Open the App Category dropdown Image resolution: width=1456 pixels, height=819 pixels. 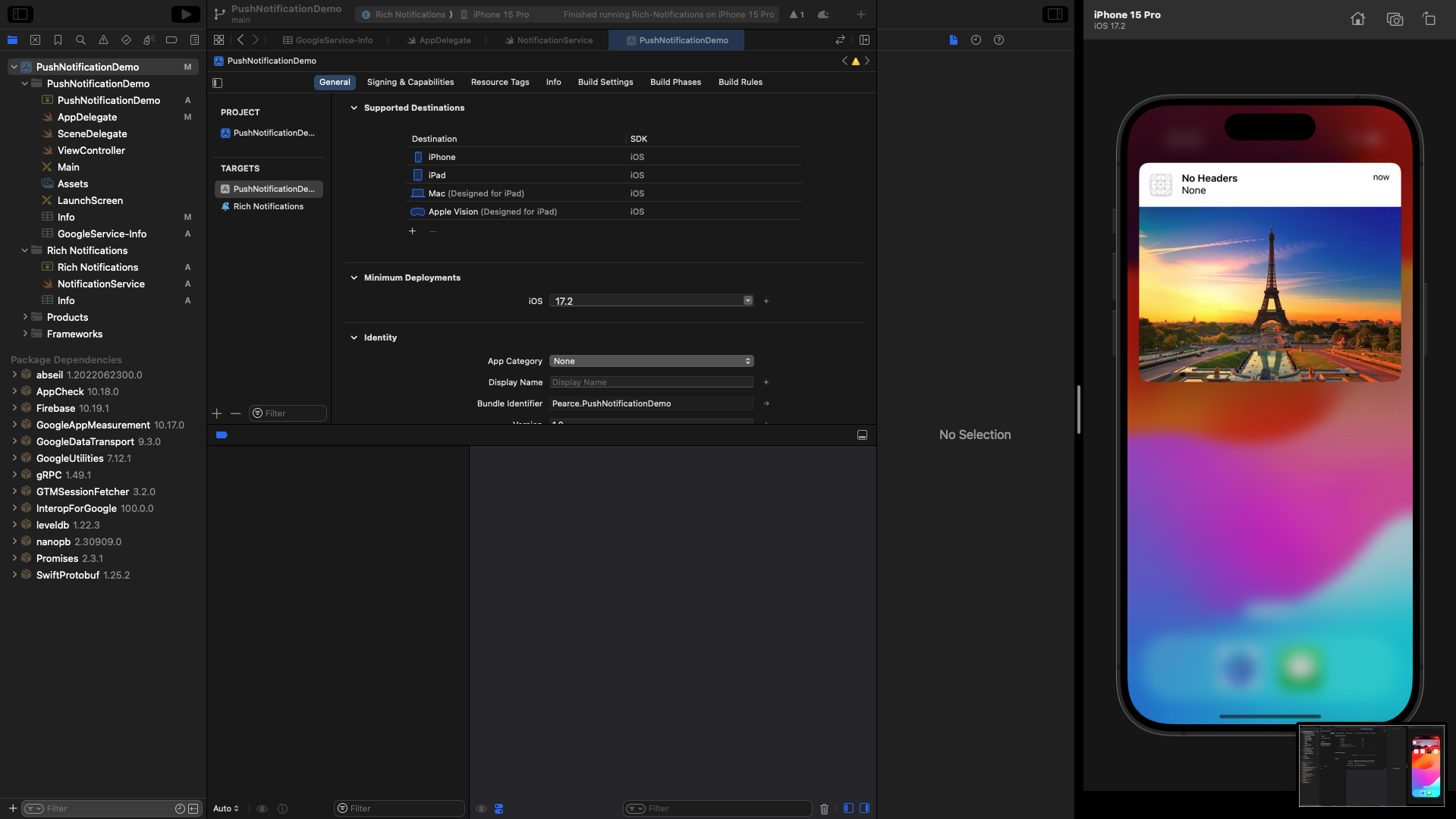coord(651,362)
